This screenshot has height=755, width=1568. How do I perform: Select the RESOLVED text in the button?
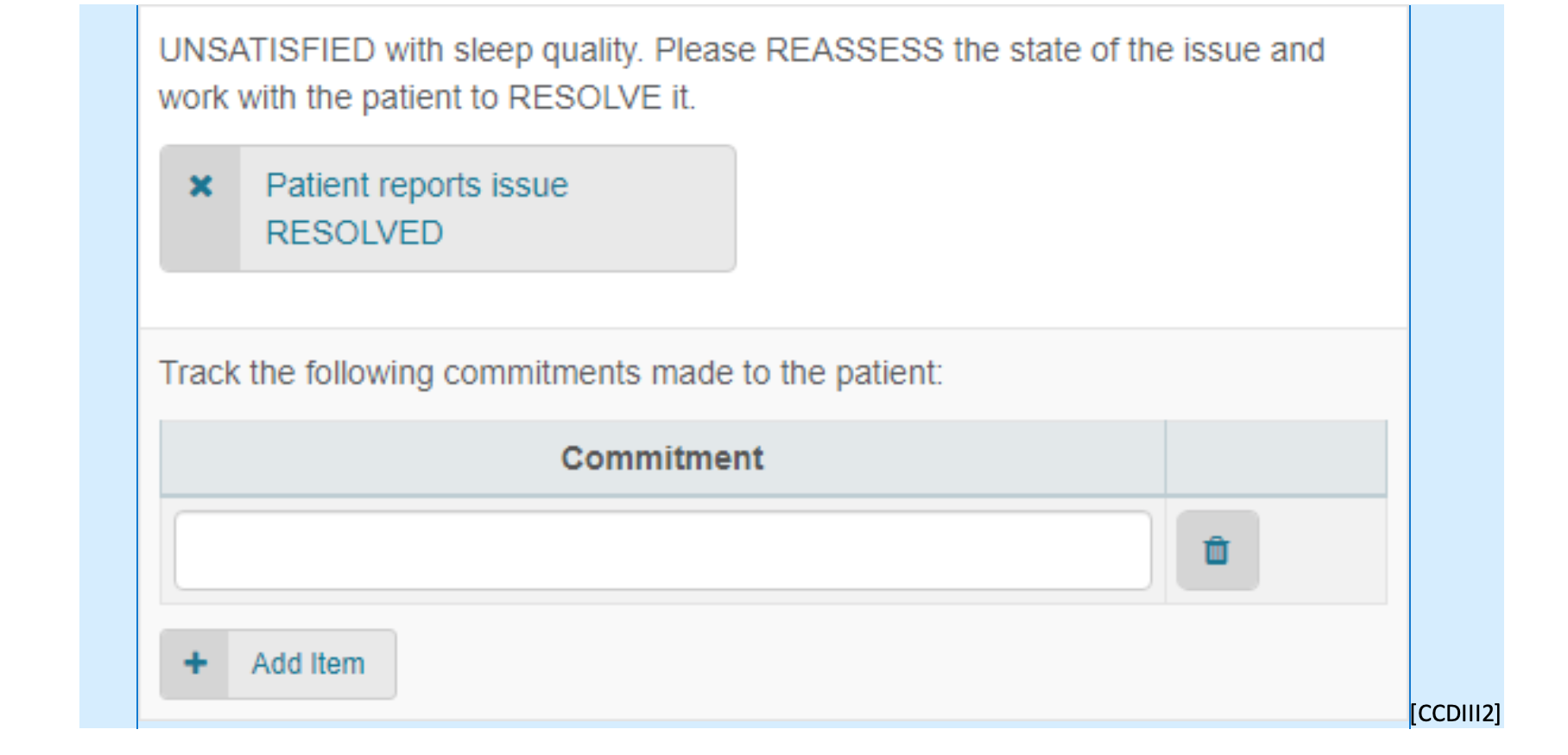(355, 232)
